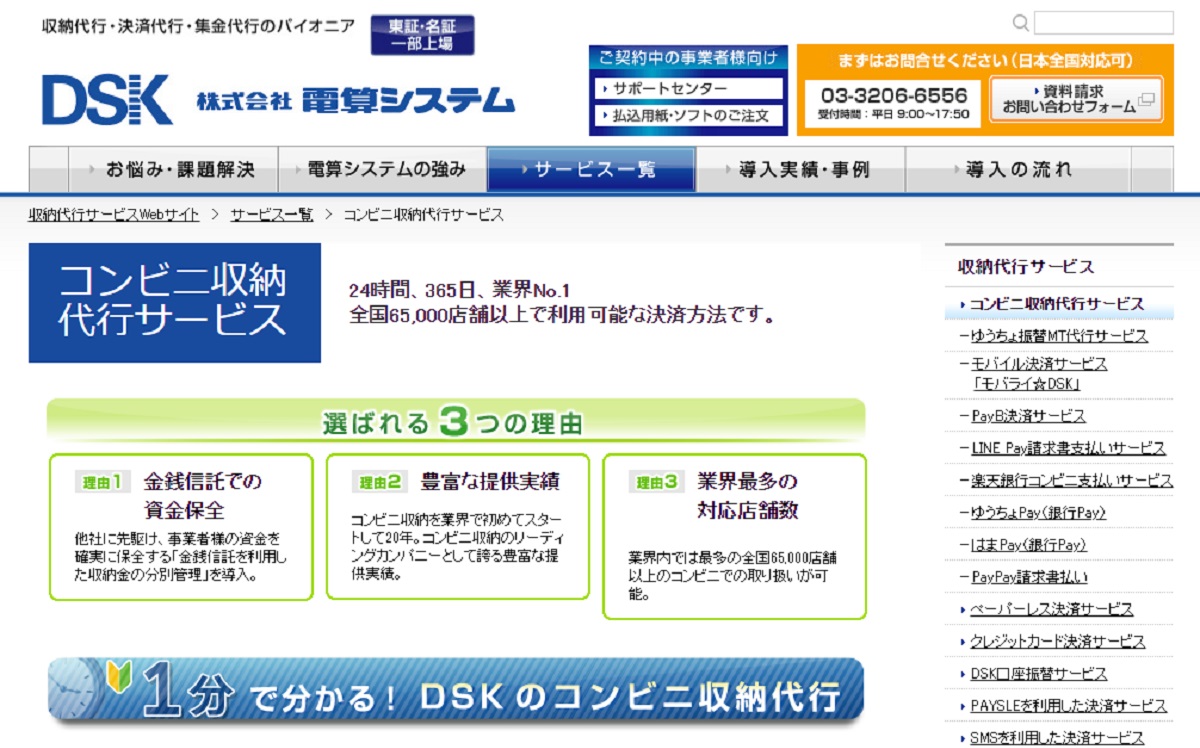
Task: Open sidebar モバイル決済サービス モバライ☆DSK
Action: (1039, 374)
